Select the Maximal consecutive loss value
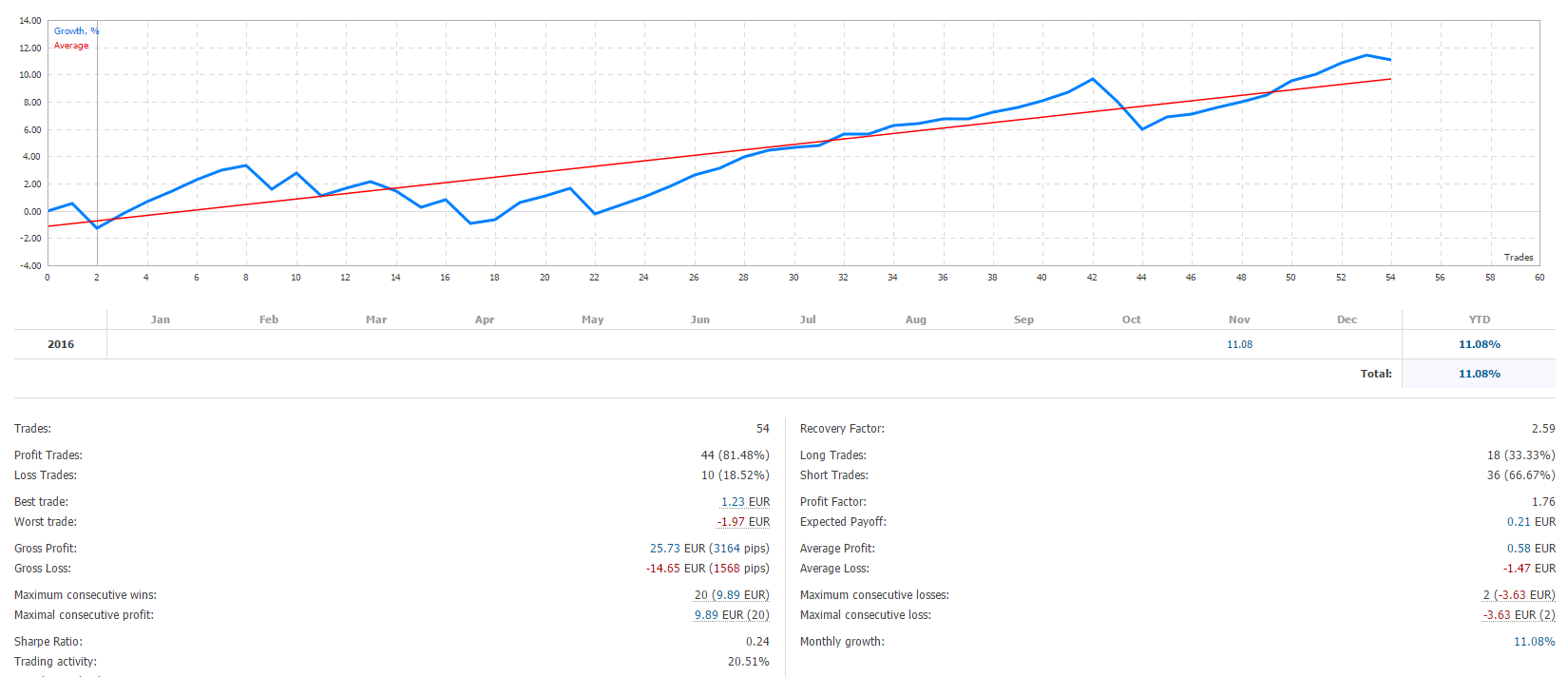 1519,615
